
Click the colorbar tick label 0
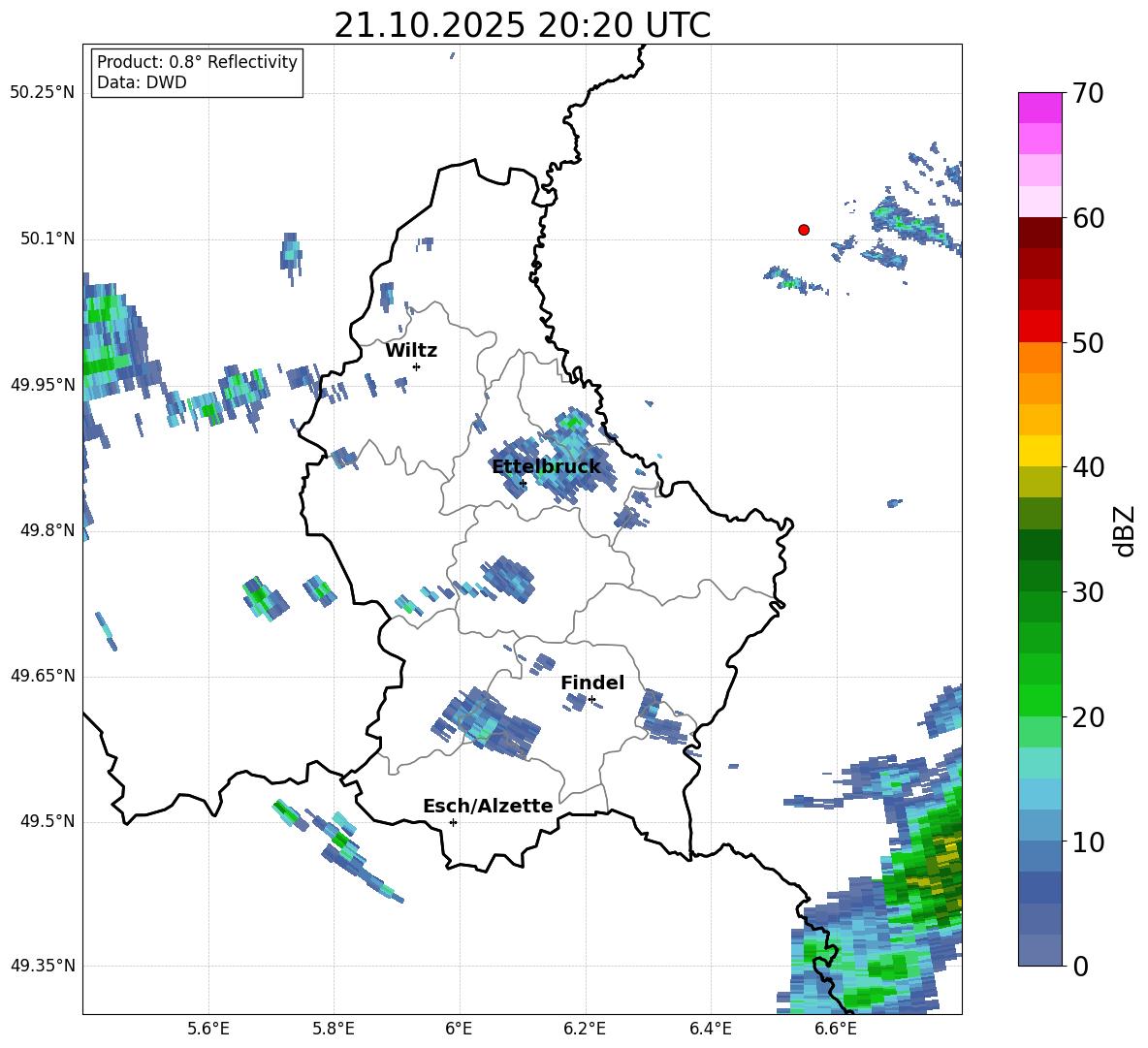[x=1080, y=966]
